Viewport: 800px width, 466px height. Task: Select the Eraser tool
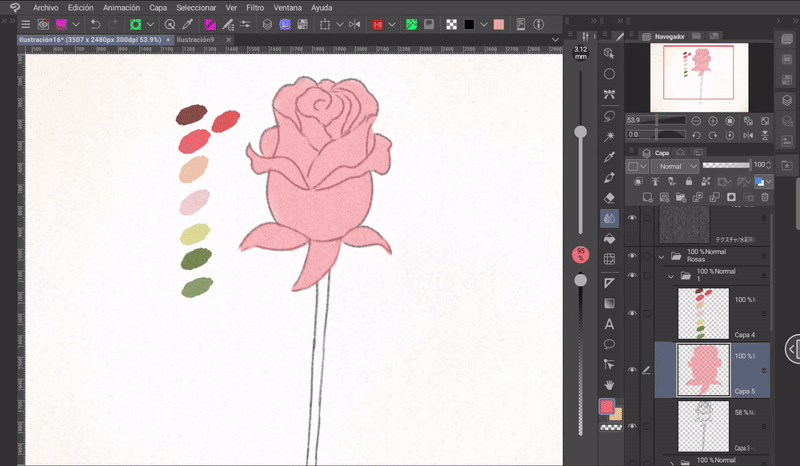point(609,197)
